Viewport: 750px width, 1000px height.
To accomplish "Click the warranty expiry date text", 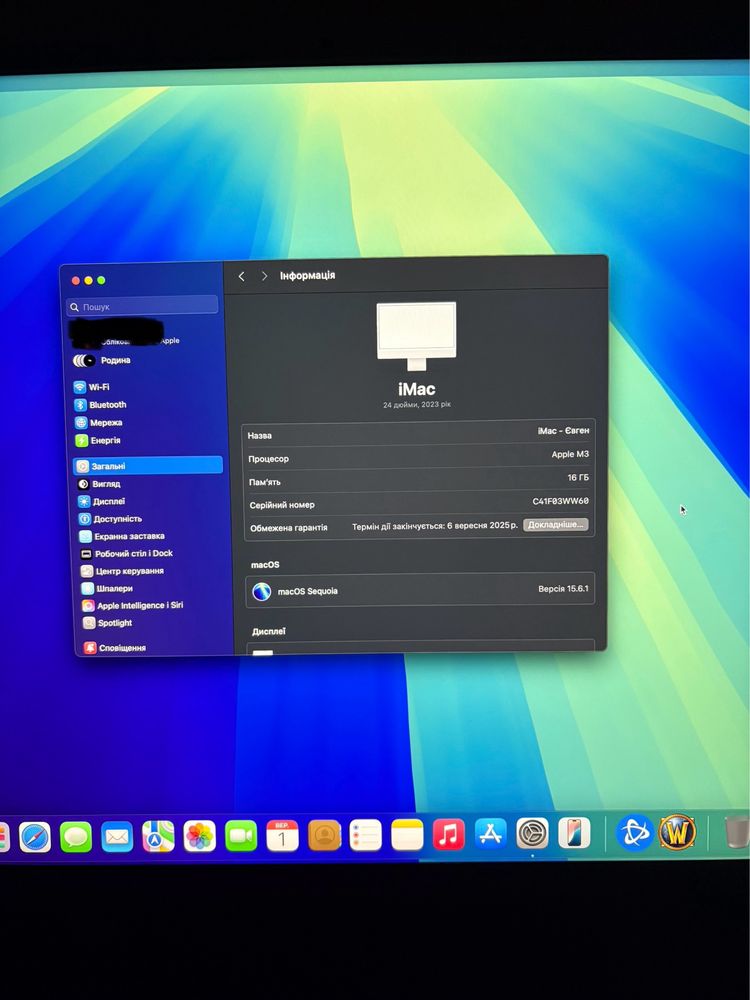I will [435, 526].
